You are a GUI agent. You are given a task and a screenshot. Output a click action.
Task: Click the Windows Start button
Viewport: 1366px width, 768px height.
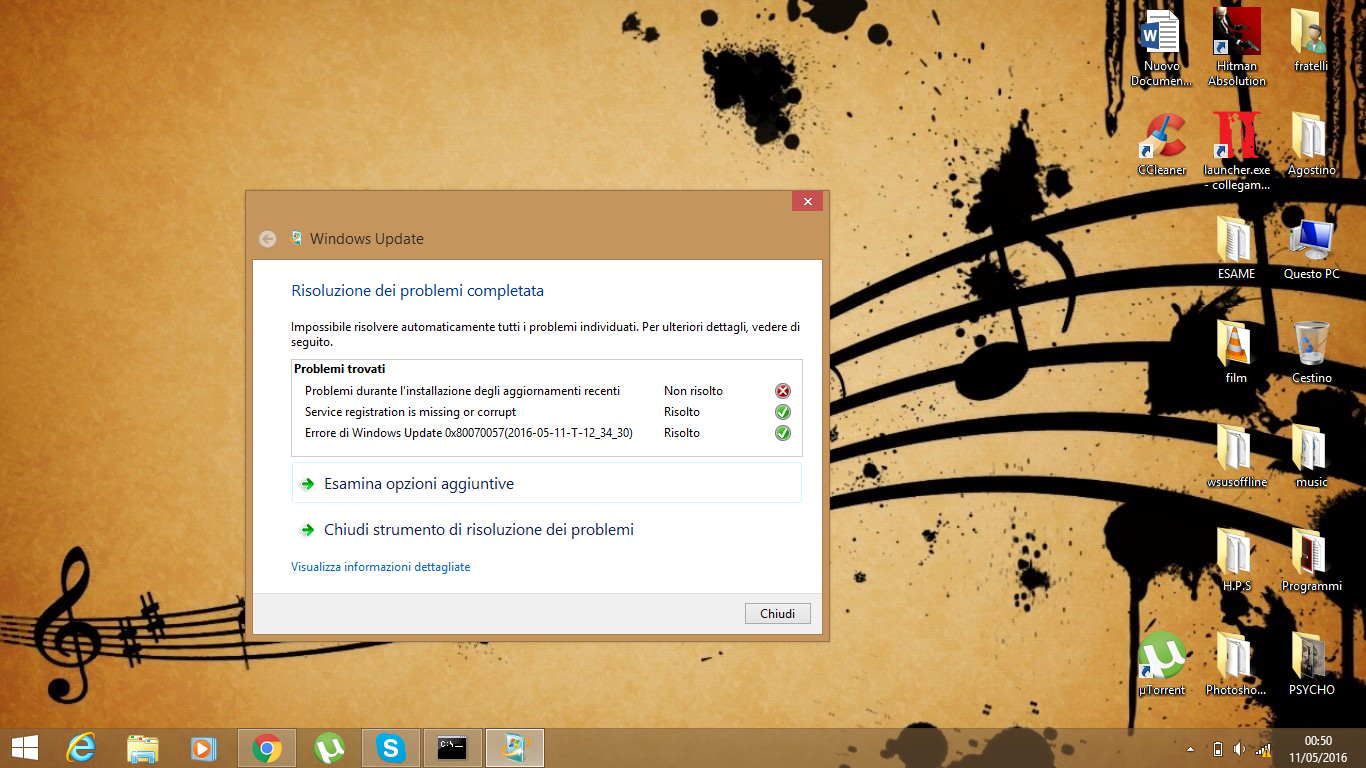pos(25,747)
